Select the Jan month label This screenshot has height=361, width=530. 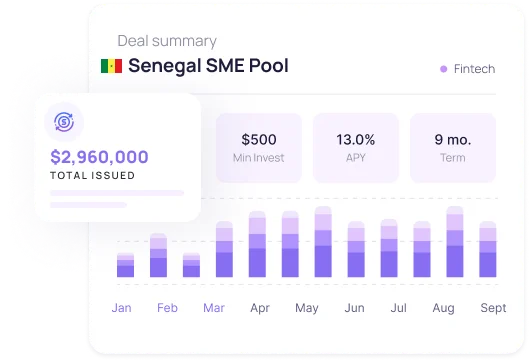click(121, 308)
